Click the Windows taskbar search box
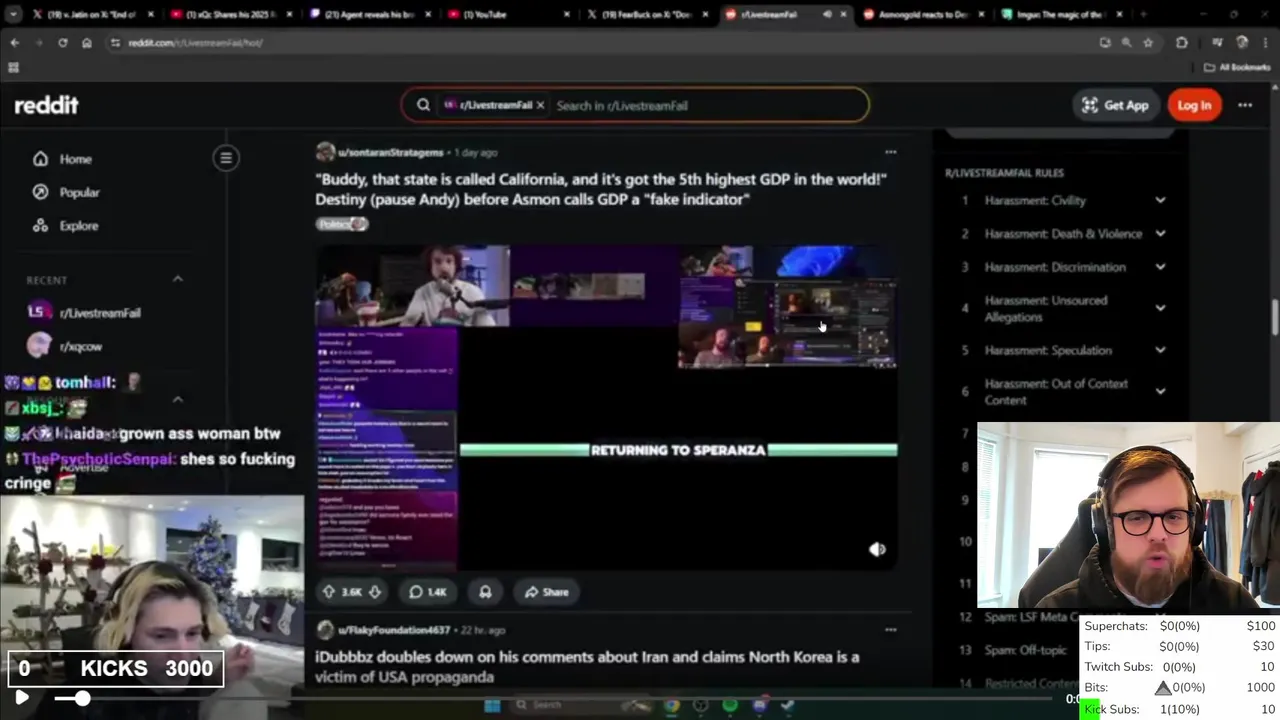This screenshot has width=1280, height=720. coord(580,705)
